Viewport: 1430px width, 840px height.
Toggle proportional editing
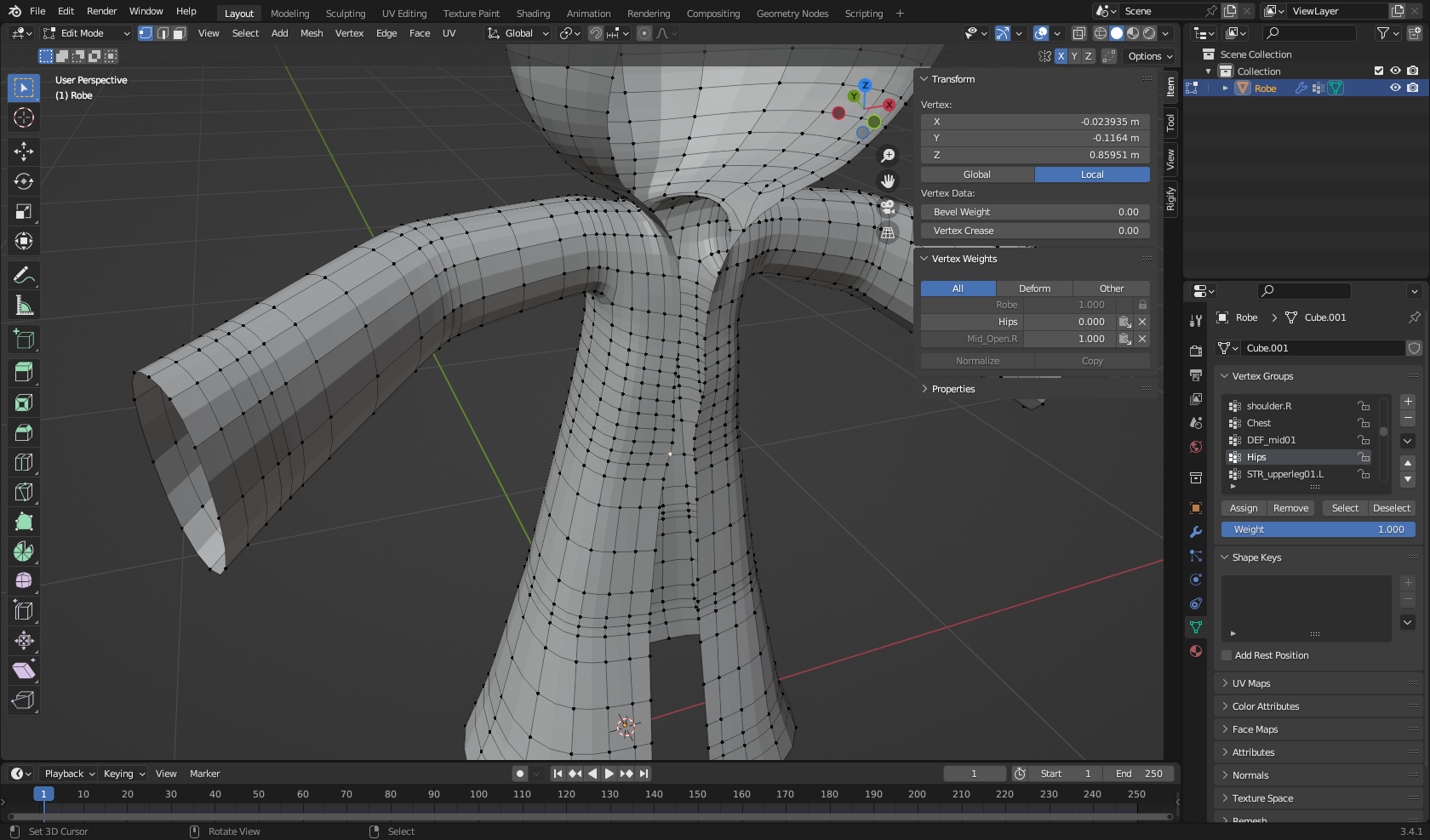644,33
